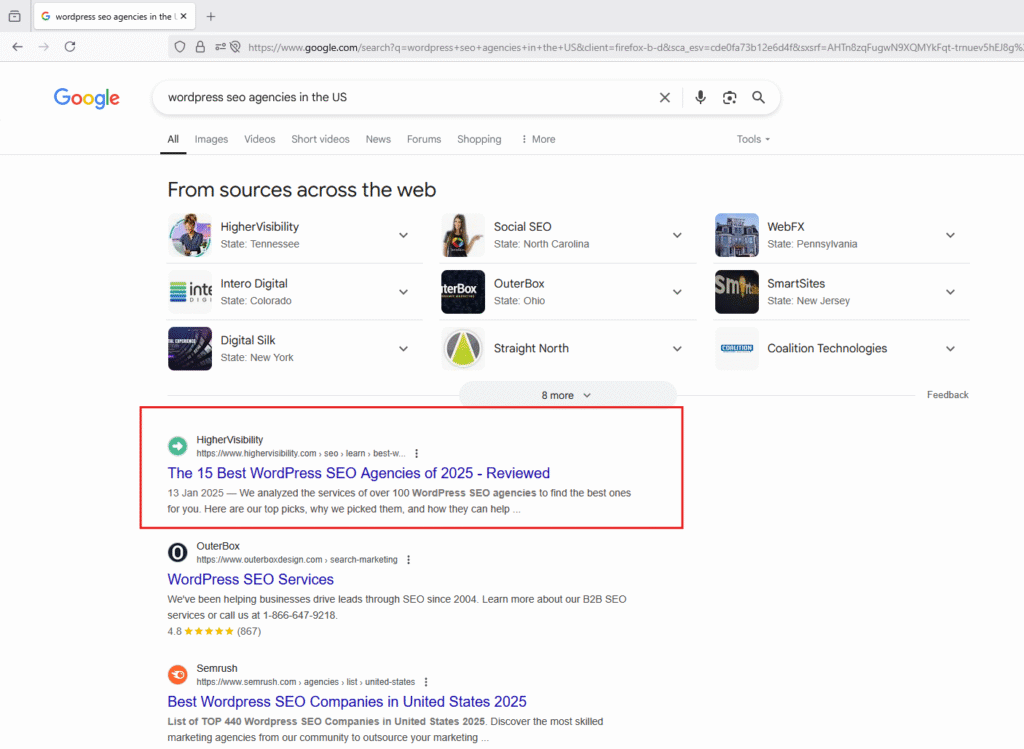The image size is (1024, 749).
Task: Go back with the browser back arrow
Action: click(18, 47)
